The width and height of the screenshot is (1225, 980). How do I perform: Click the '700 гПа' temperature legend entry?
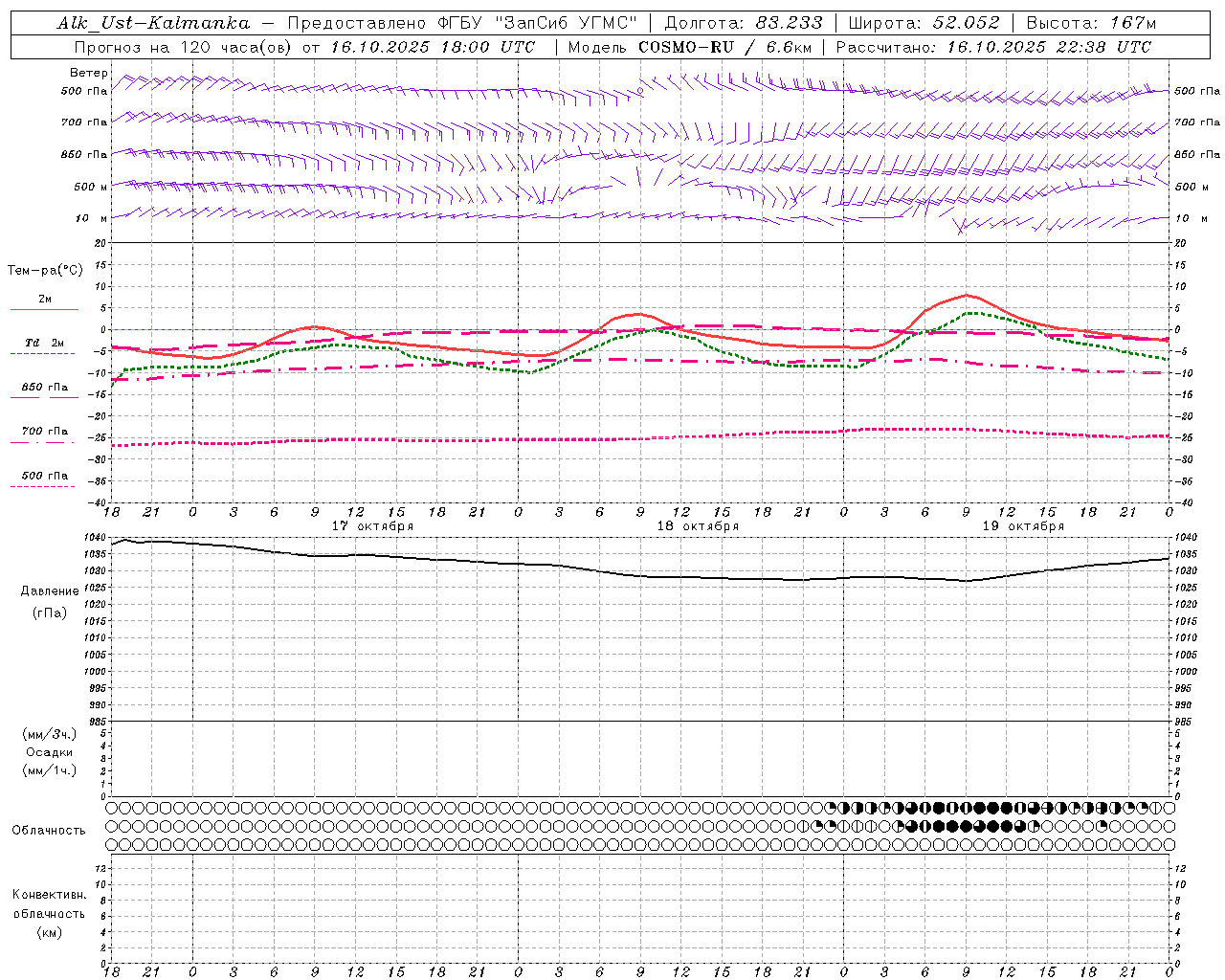[x=45, y=432]
